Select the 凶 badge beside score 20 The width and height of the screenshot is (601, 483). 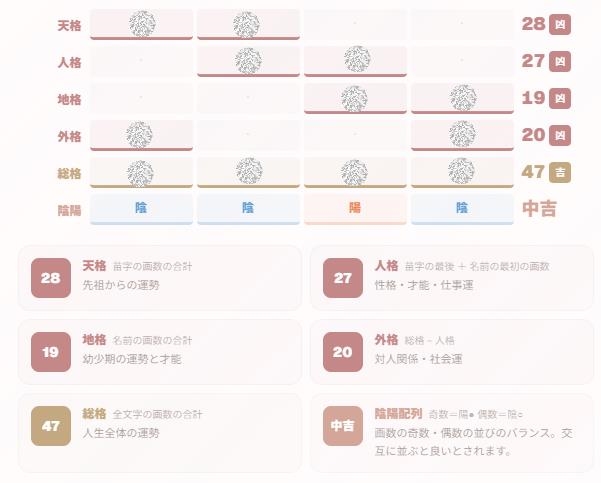click(560, 135)
